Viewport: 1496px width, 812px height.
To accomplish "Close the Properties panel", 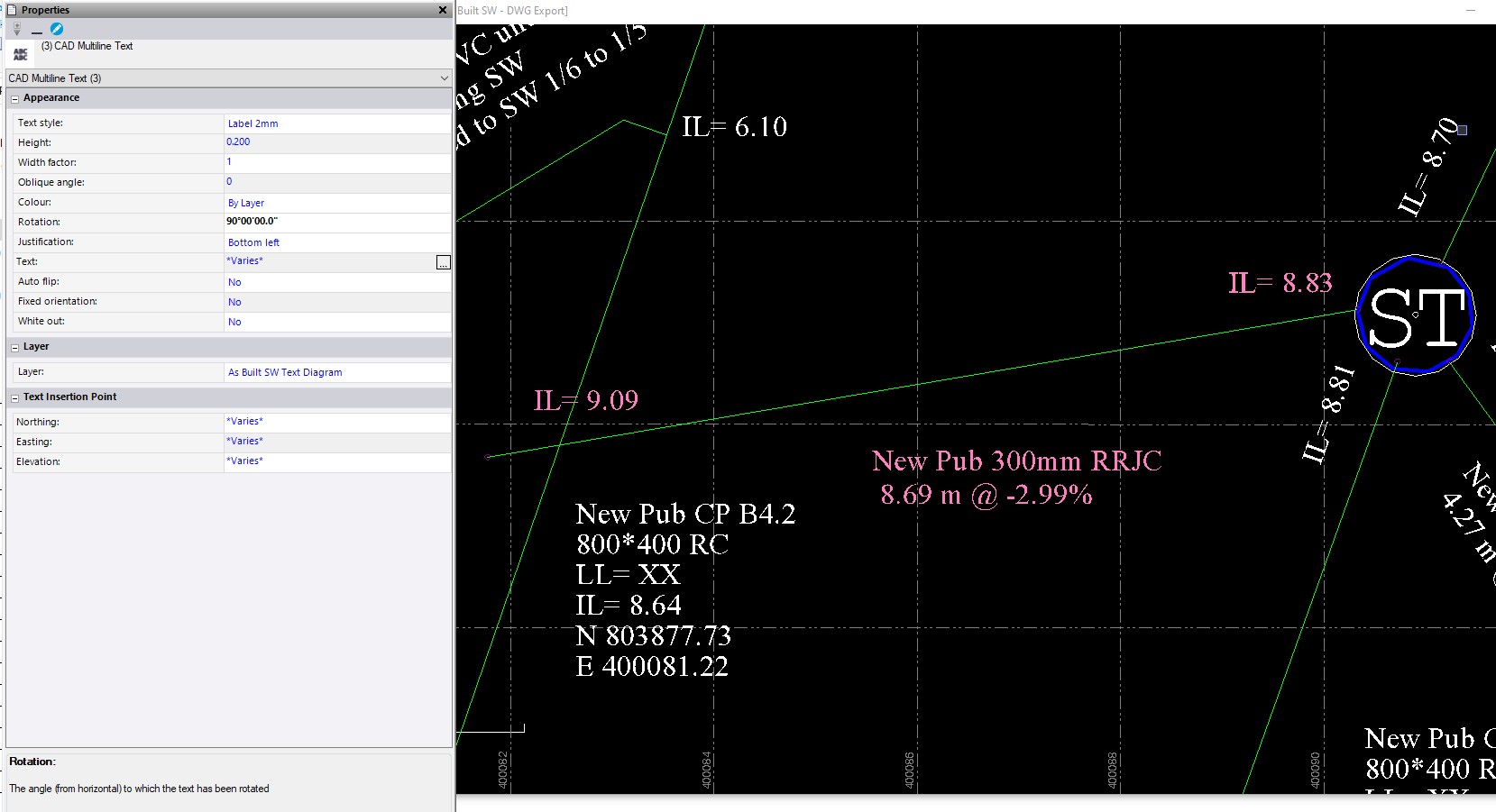I will point(442,10).
